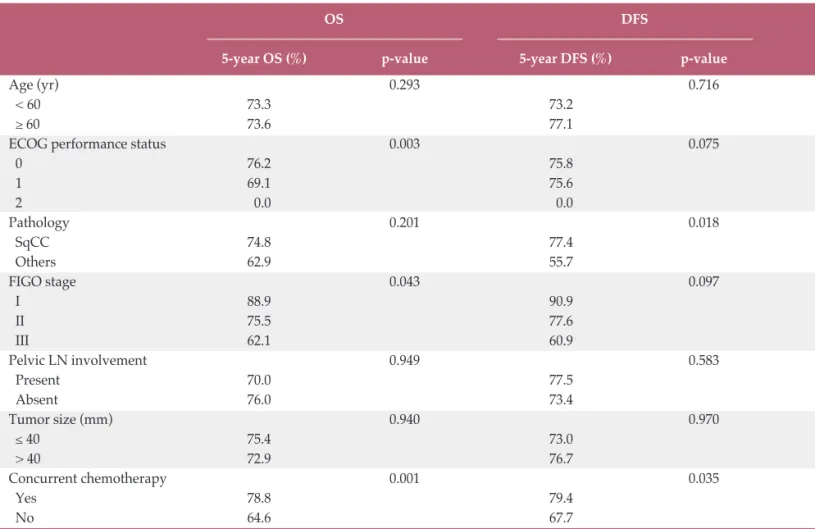Select the 55.7 DFS value for Others
Screen dimensions: 815x529
coord(561,262)
